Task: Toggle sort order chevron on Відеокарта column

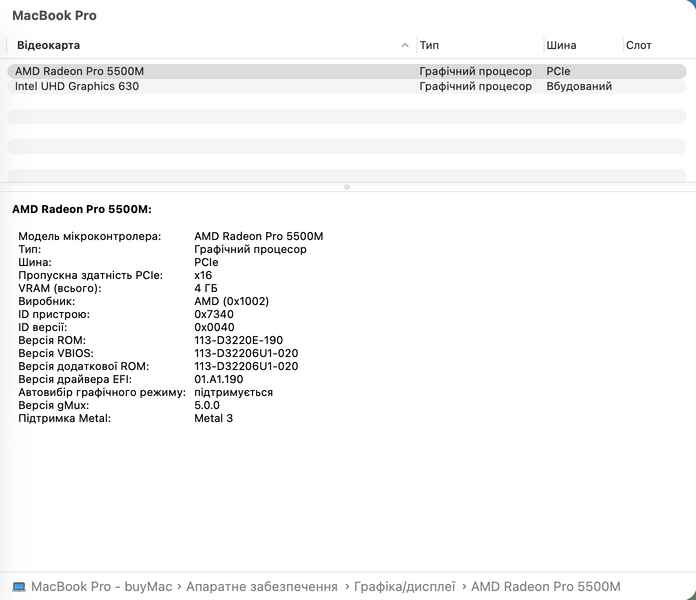Action: tap(404, 45)
